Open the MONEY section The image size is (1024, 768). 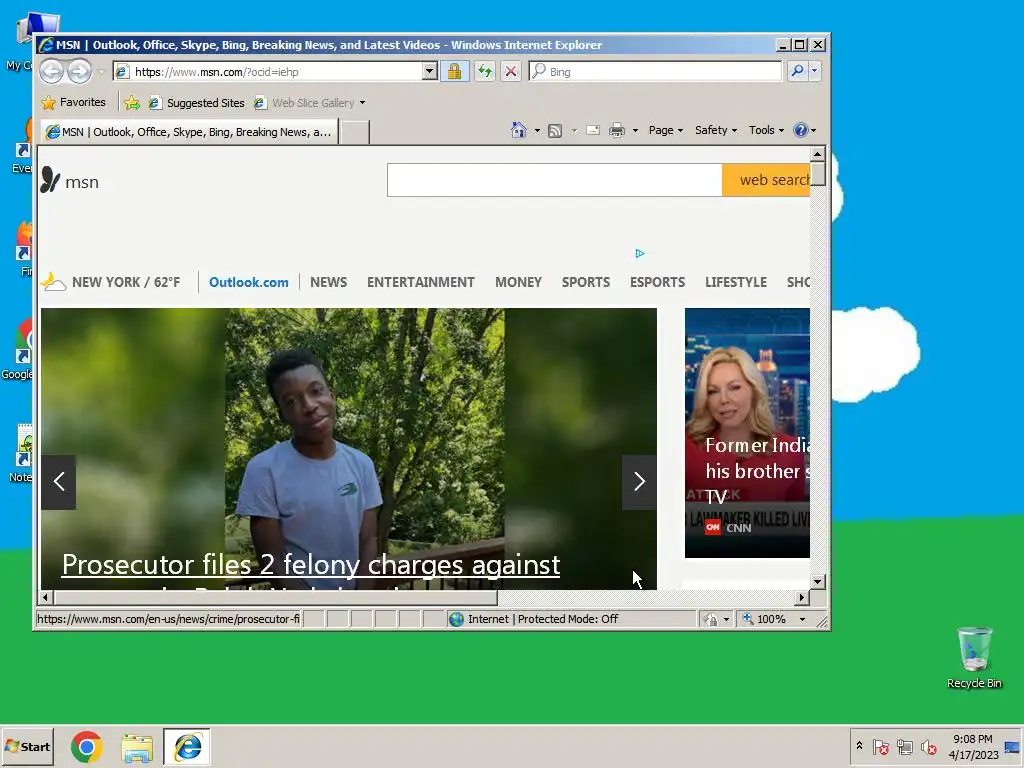pyautogui.click(x=519, y=282)
